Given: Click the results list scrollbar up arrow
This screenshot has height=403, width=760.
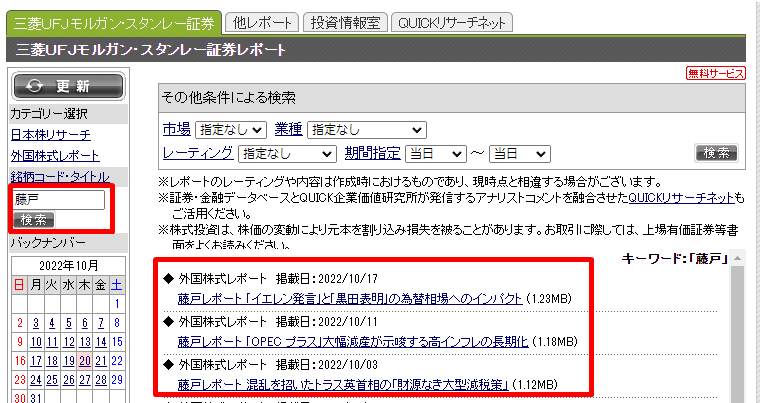Looking at the screenshot, I should [737, 258].
